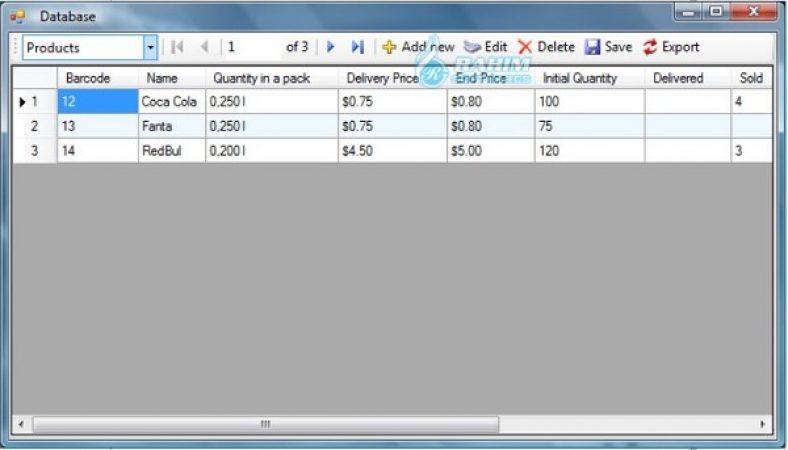
Task: Click Coca Cola's '$0.75' delivery price
Action: 392,102
